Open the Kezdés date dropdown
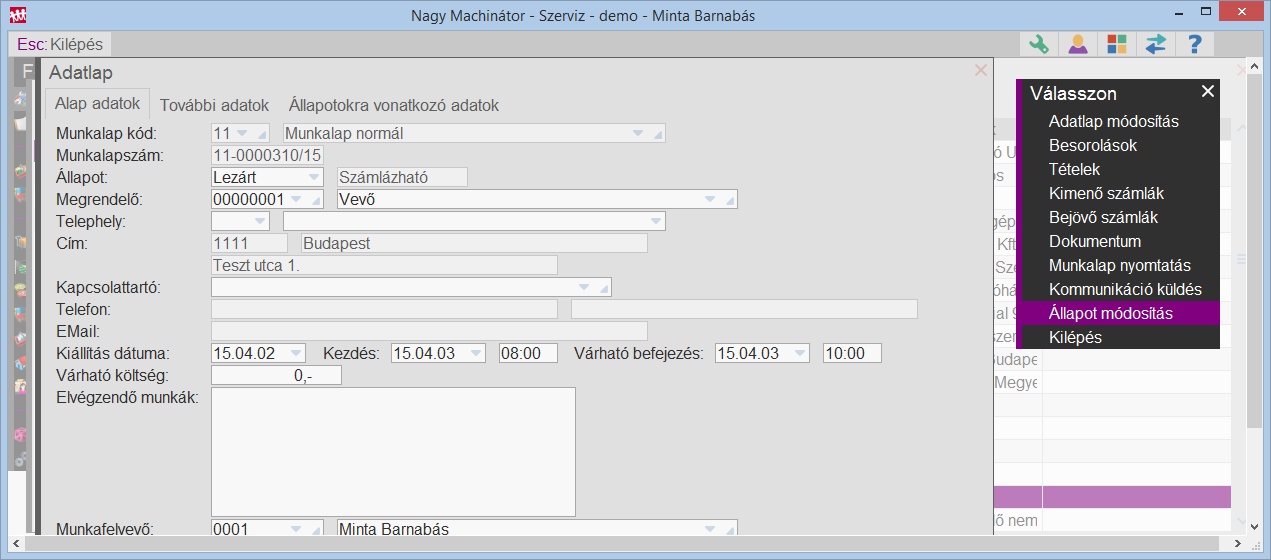Image resolution: width=1271 pixels, height=560 pixels. pyautogui.click(x=475, y=353)
